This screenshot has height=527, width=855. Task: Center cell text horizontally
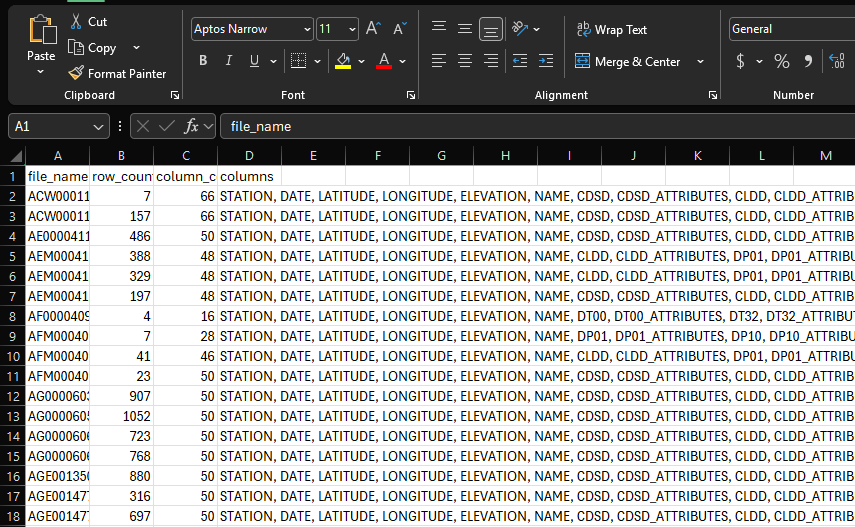pyautogui.click(x=465, y=61)
